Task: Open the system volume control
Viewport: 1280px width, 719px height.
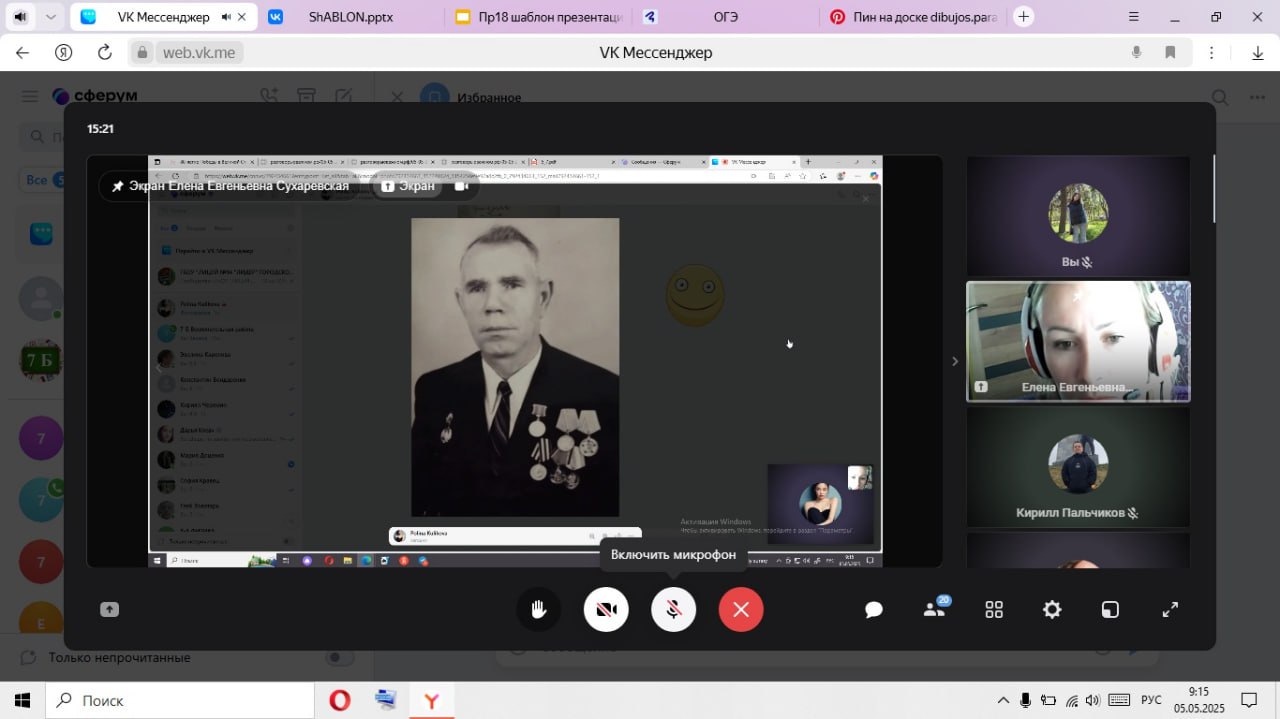Action: click(1093, 700)
